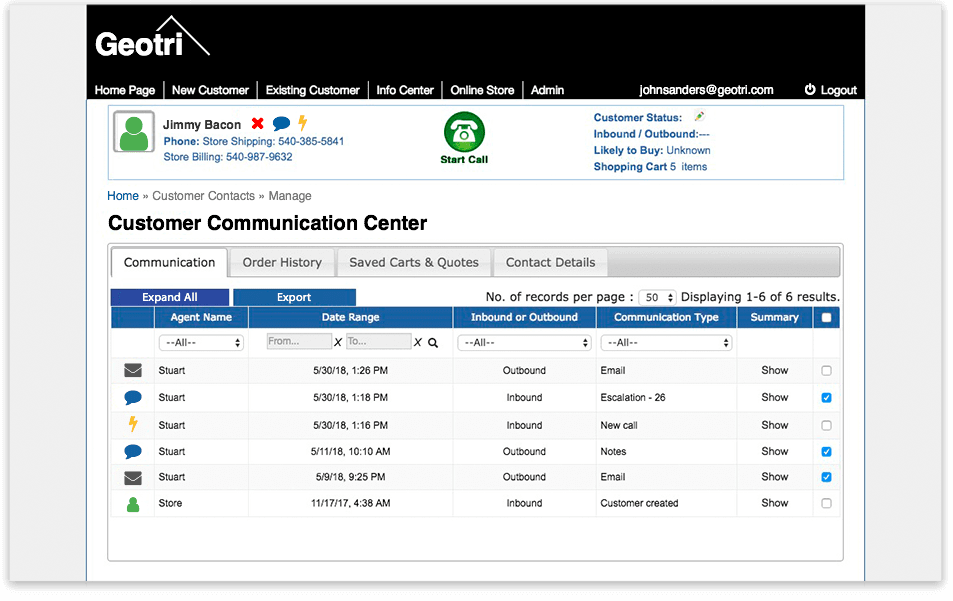Click the green person icon in Store row
This screenshot has width=953, height=601.
[x=132, y=504]
